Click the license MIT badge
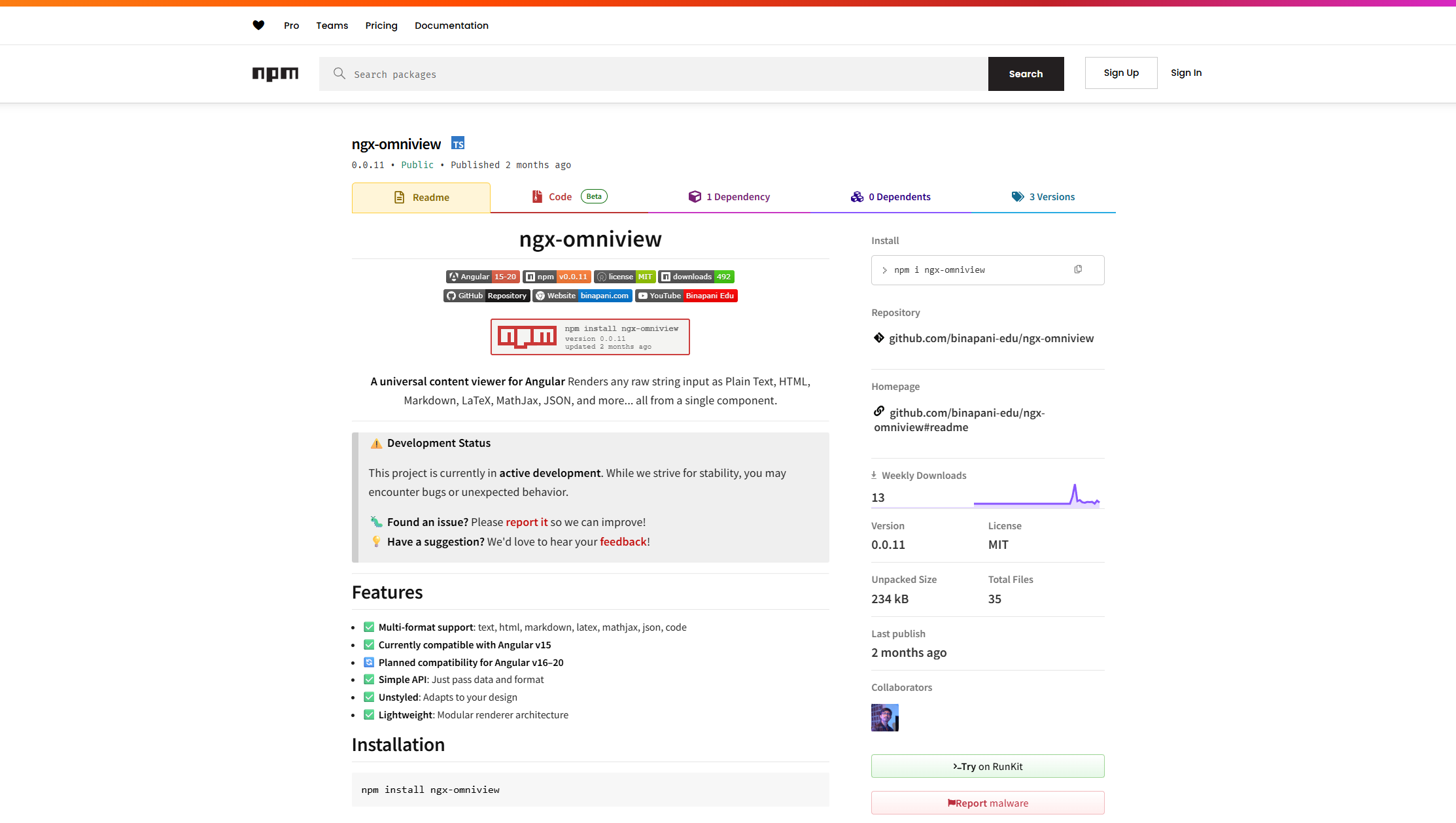The width and height of the screenshot is (1456, 823). [625, 277]
